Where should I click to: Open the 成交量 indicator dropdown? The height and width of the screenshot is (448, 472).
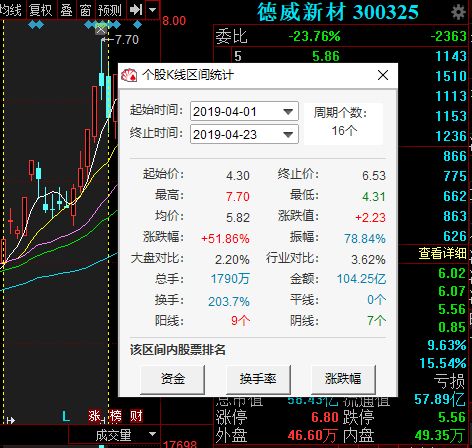[152, 434]
